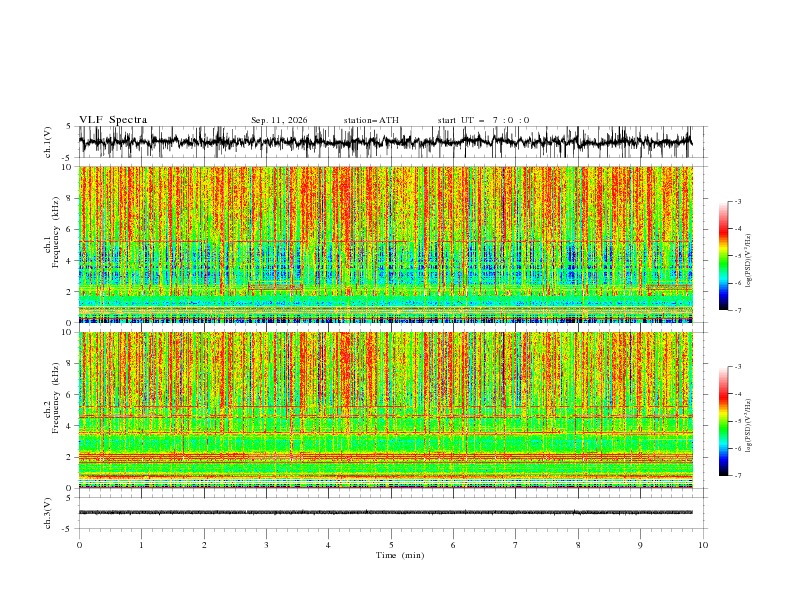792x612 pixels.
Task: Click the 5 minute tick on time axis
Action: tap(391, 545)
